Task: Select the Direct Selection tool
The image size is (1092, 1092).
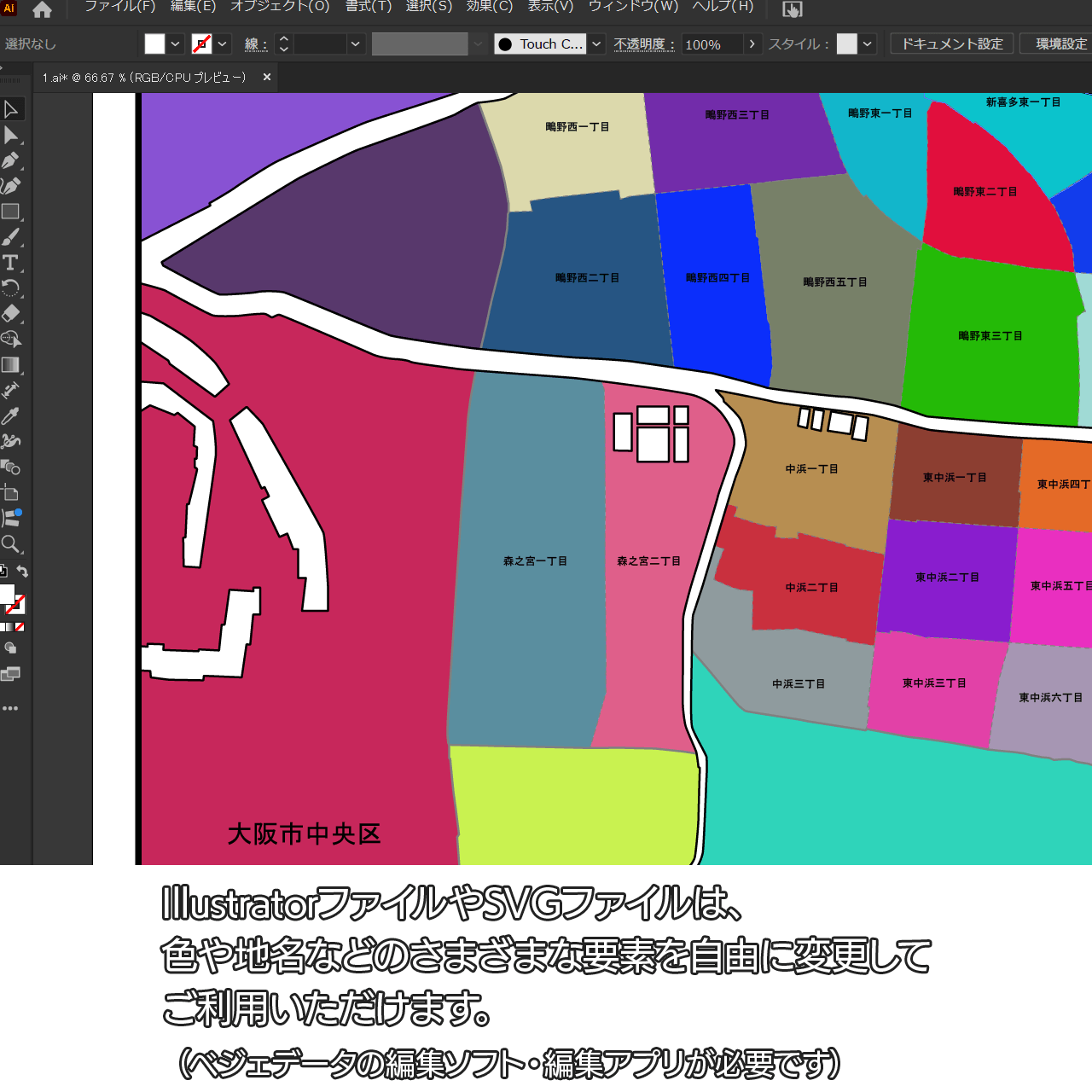Action: (11, 135)
